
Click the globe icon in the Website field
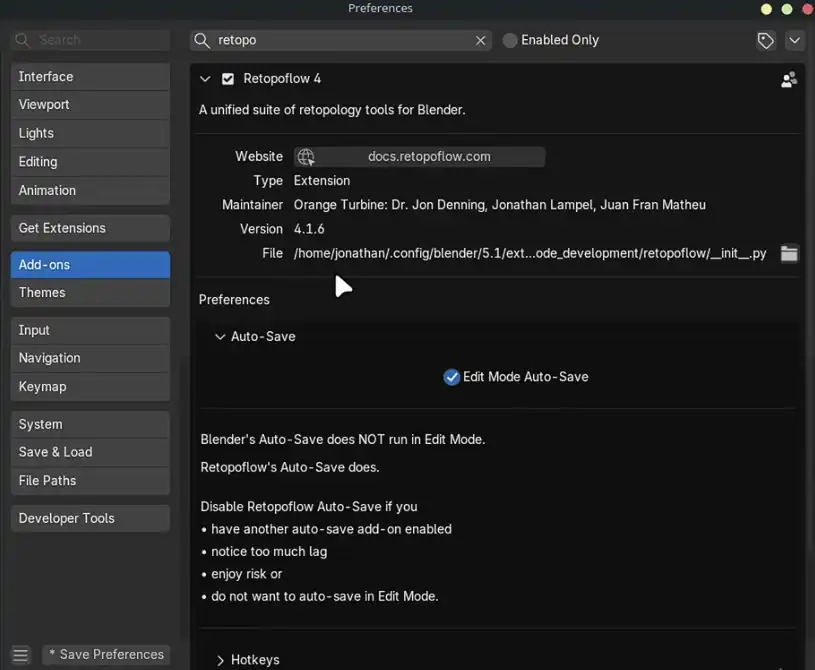(x=306, y=157)
